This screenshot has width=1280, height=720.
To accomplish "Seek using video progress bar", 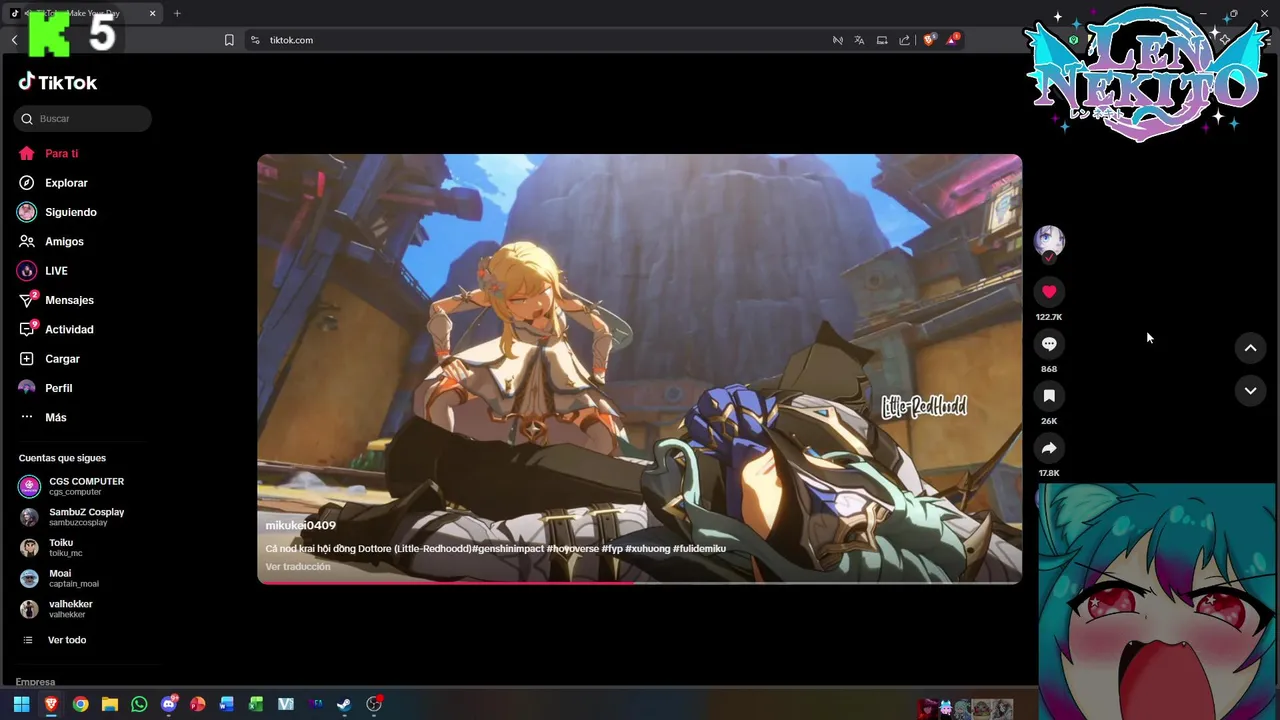I will tap(640, 582).
